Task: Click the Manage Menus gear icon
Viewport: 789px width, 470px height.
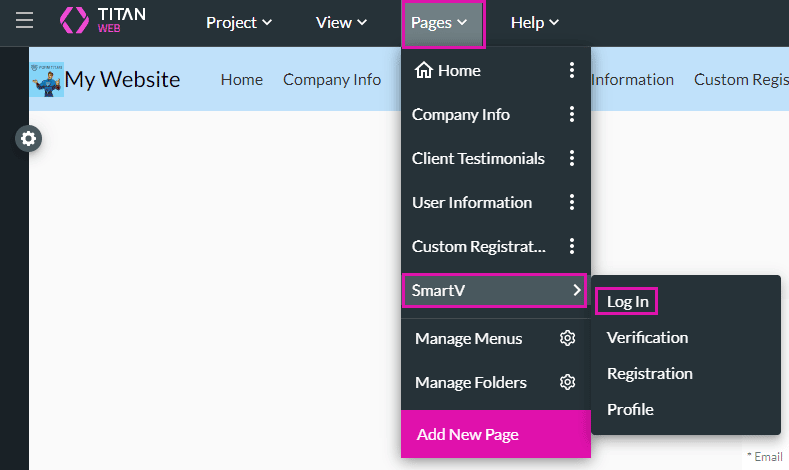Action: point(567,338)
